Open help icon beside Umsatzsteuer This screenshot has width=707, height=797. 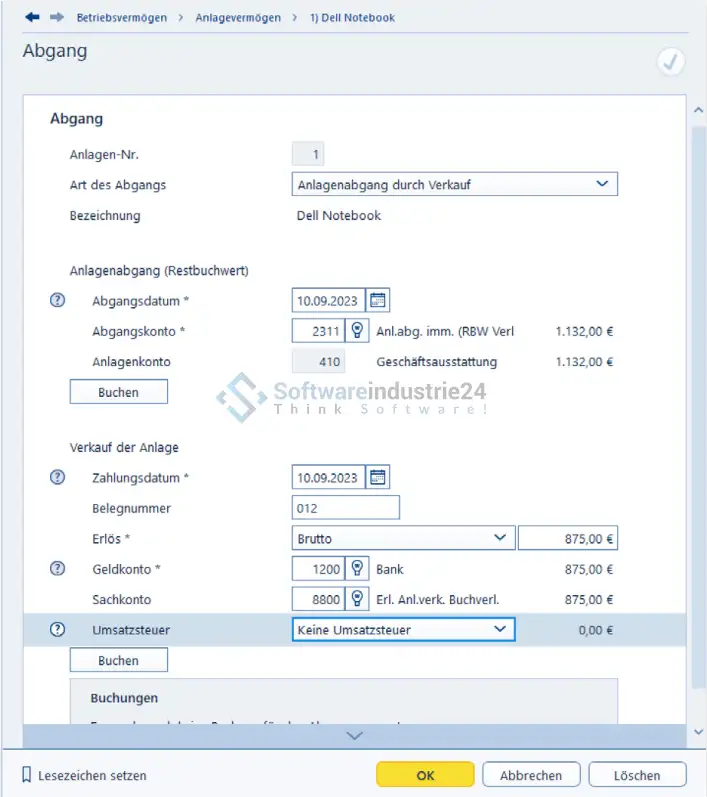(x=57, y=629)
